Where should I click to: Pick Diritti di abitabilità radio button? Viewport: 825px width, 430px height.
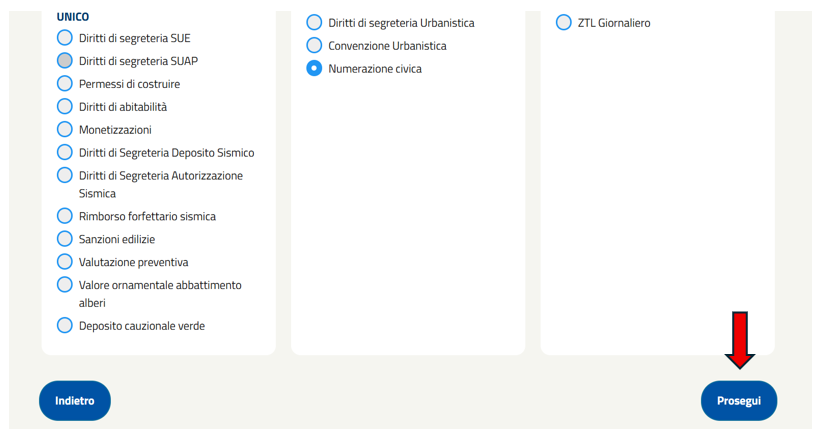pyautogui.click(x=65, y=107)
